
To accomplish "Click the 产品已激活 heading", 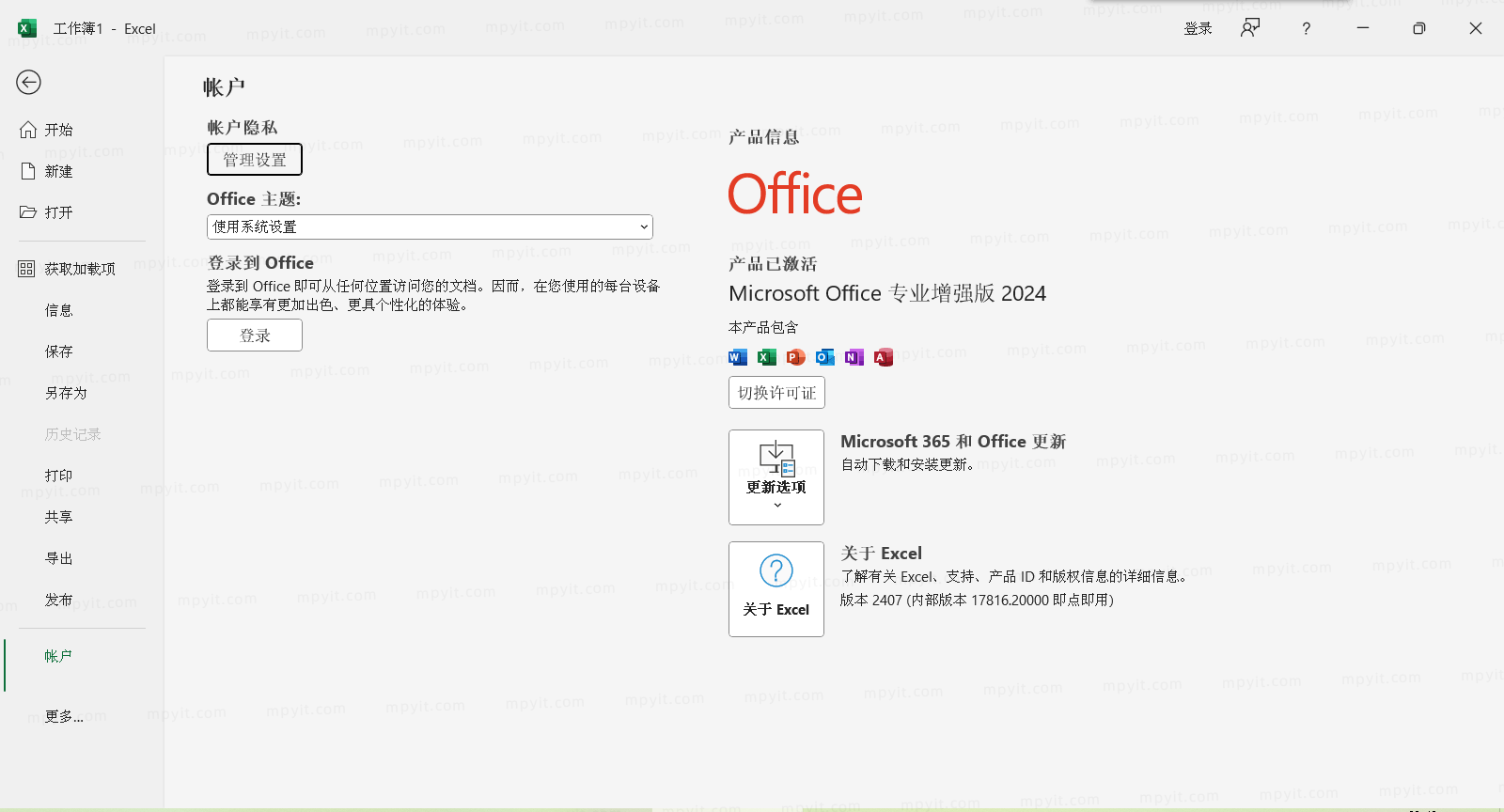I will (x=773, y=264).
